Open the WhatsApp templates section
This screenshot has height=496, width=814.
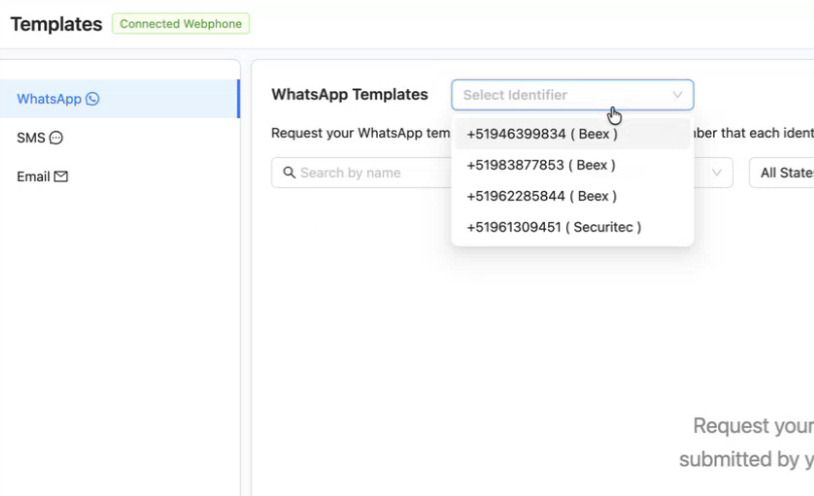pyautogui.click(x=49, y=99)
